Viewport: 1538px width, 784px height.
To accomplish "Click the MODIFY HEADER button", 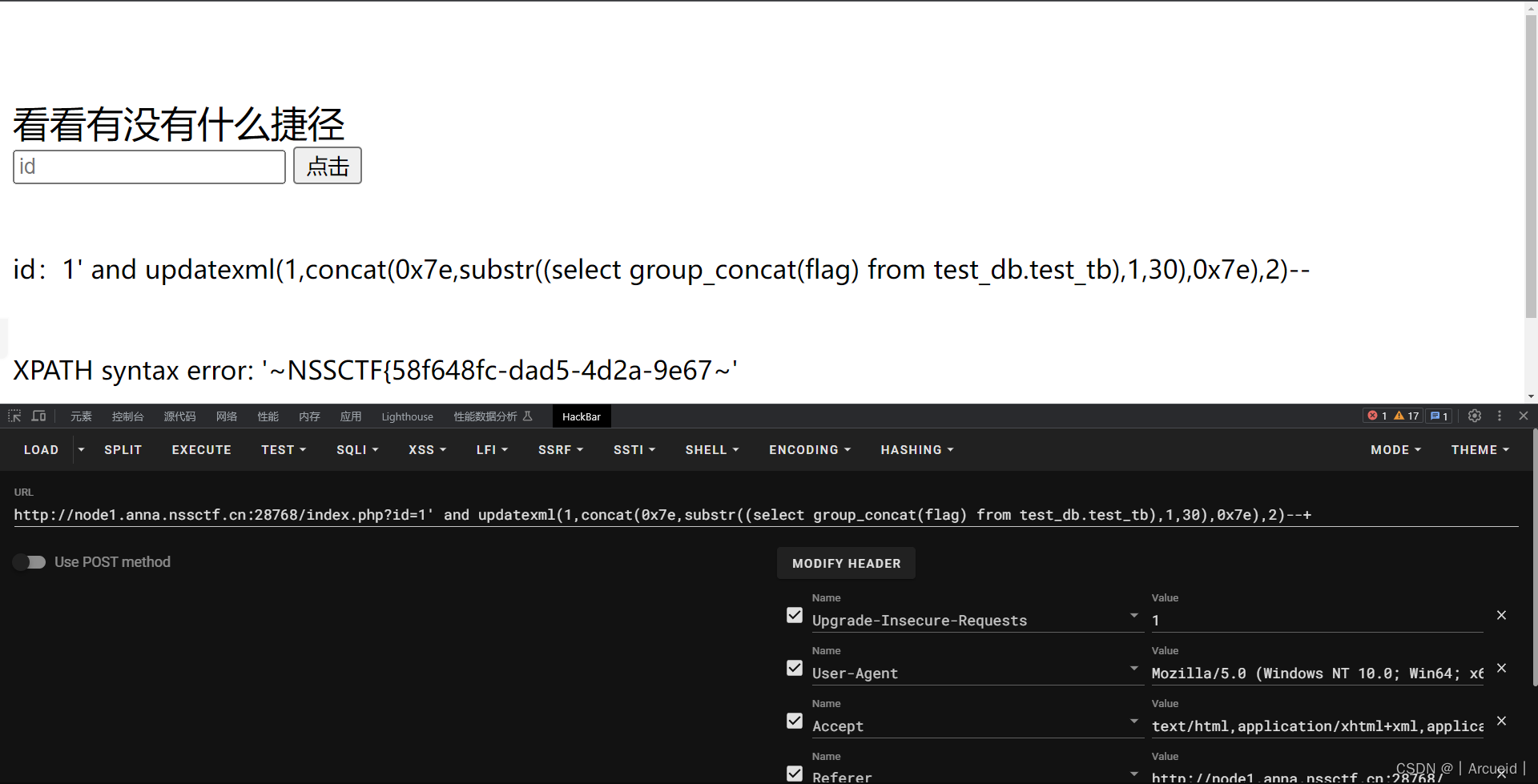I will [x=846, y=563].
